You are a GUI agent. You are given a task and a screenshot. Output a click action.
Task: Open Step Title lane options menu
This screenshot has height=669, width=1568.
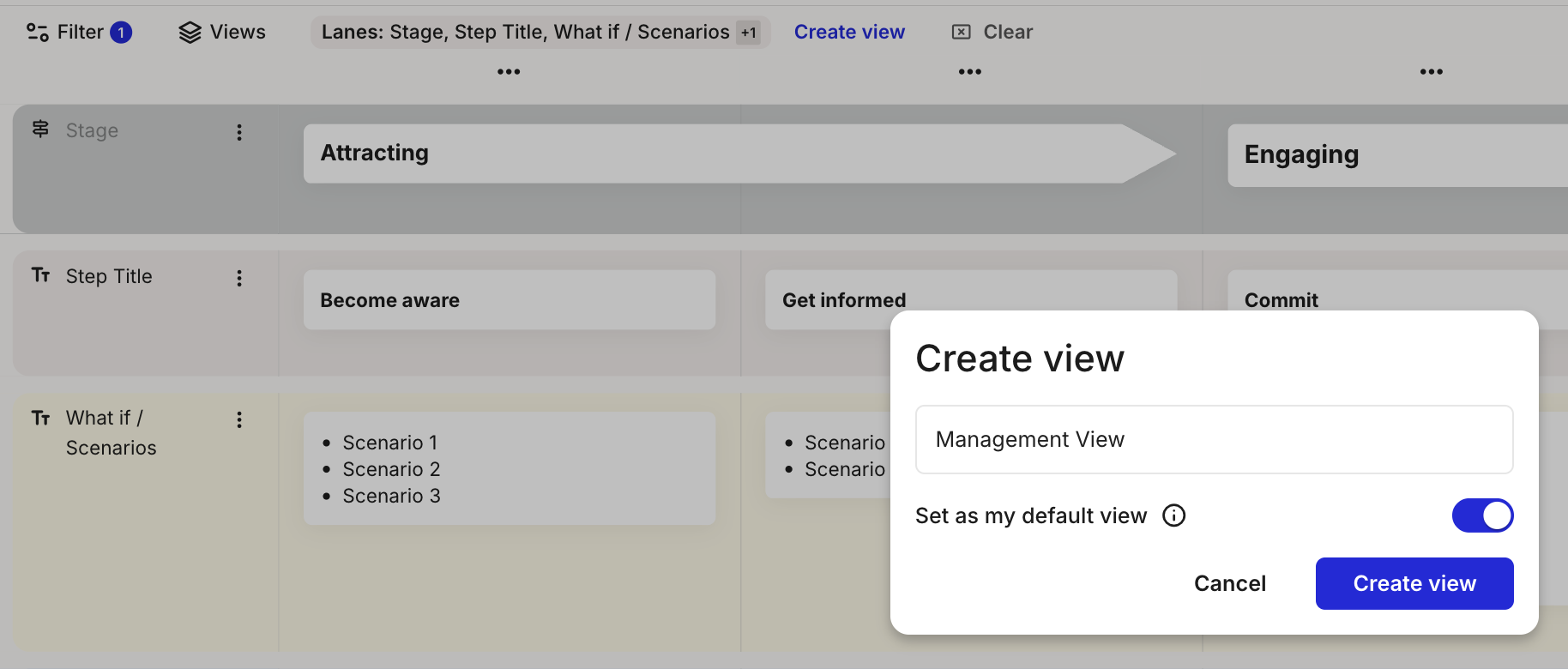tap(239, 278)
